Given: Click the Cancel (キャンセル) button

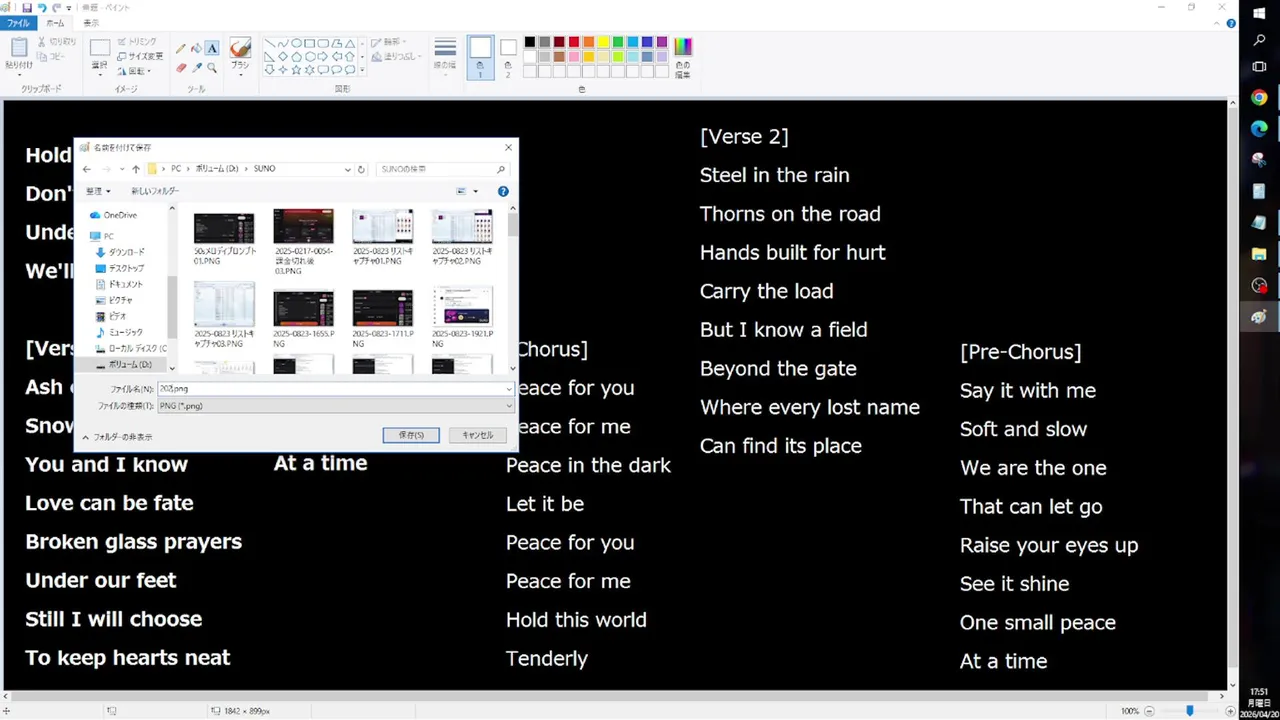Looking at the screenshot, I should [x=478, y=435].
